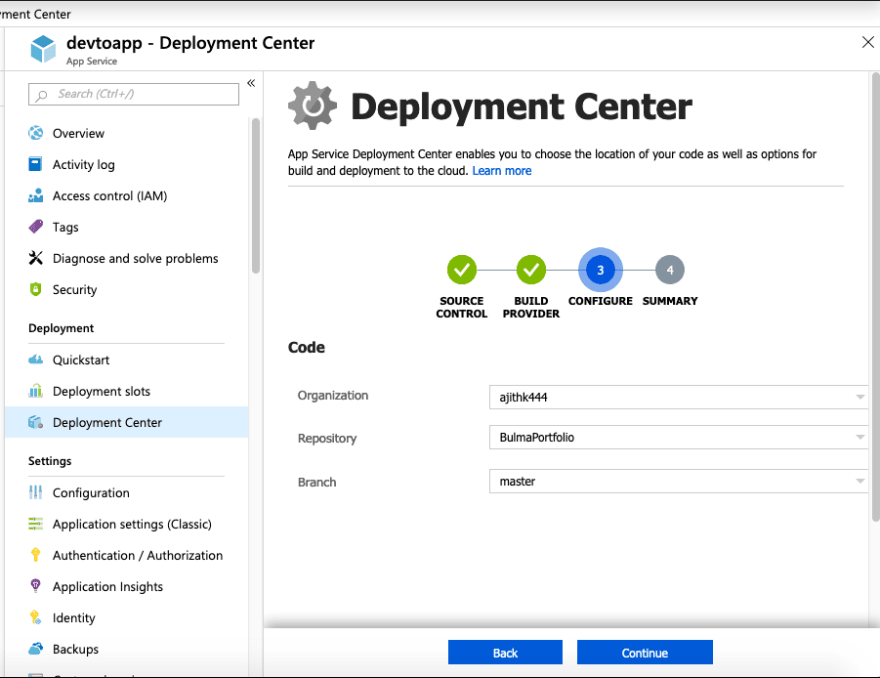This screenshot has height=678, width=880.
Task: Click the Application settings list icon
Action: [x=35, y=524]
